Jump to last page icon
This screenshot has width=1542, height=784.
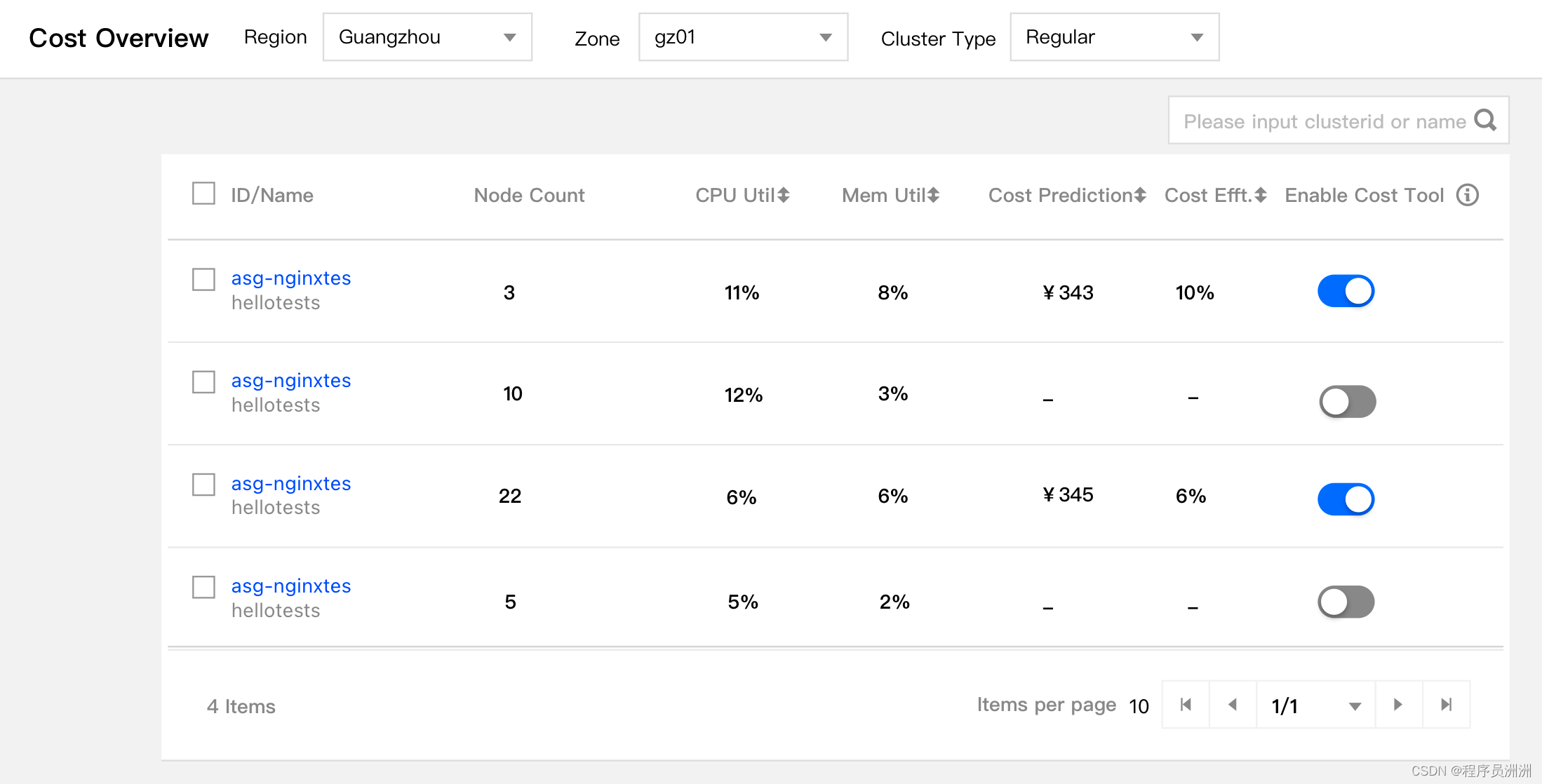(x=1446, y=705)
